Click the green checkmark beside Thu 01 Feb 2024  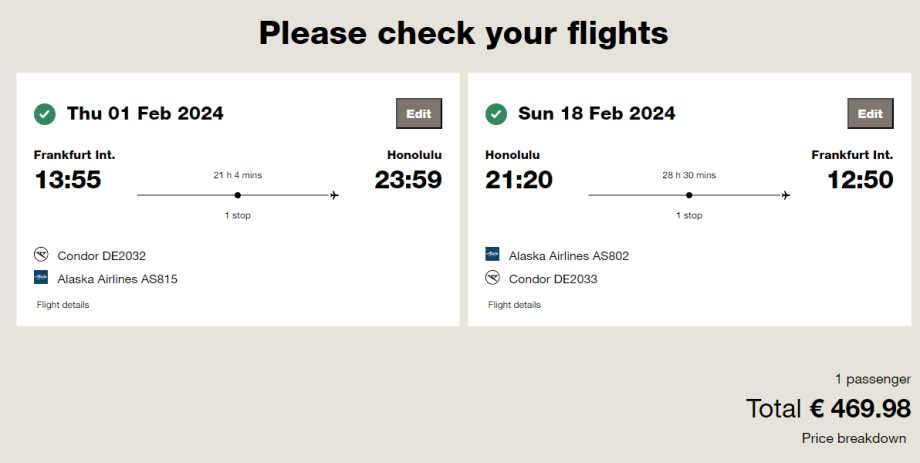(x=45, y=114)
